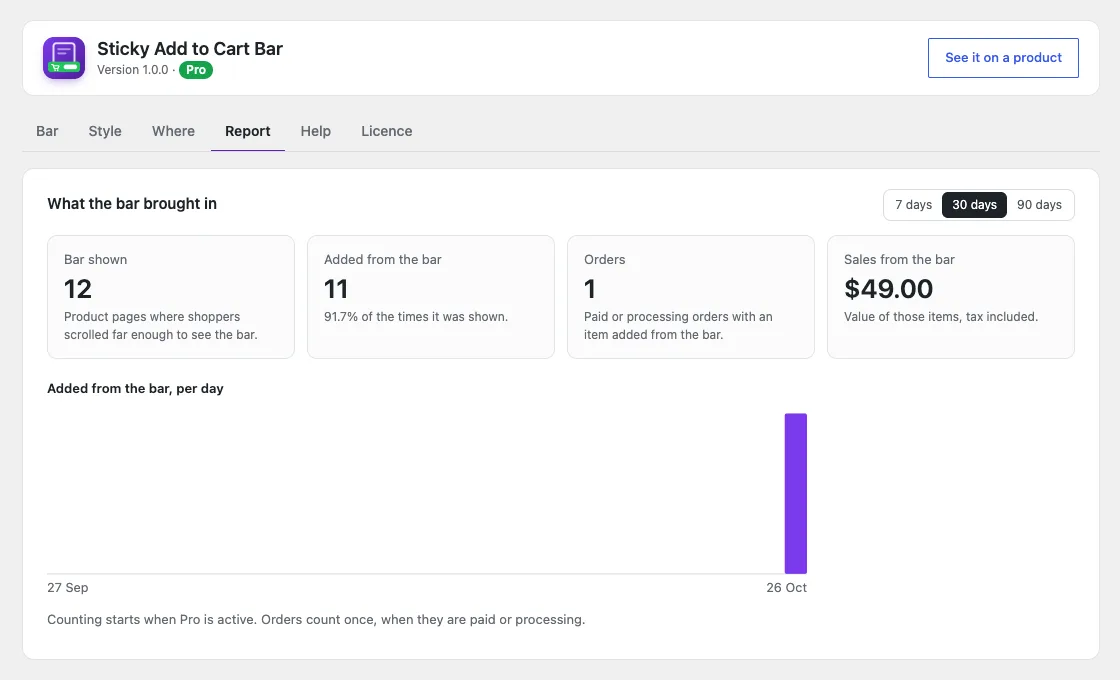Click the 26 Oct axis label
Image resolution: width=1120 pixels, height=680 pixels.
(x=786, y=588)
